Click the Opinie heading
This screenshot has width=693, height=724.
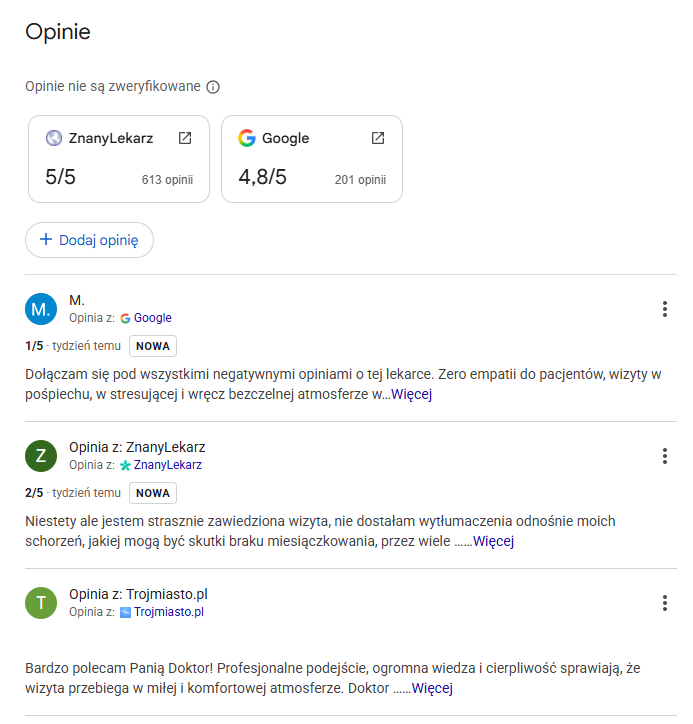58,32
